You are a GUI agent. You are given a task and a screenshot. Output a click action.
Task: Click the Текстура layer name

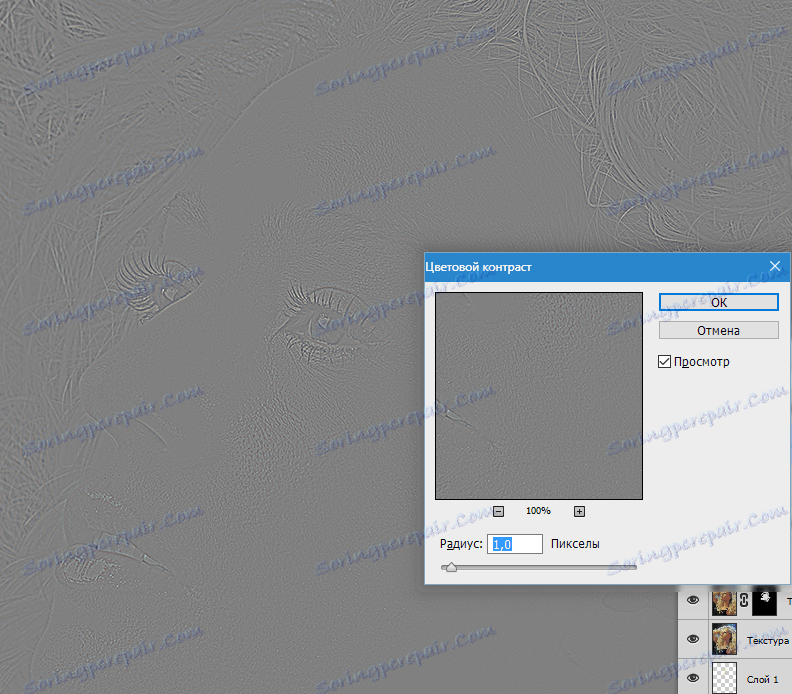(x=768, y=640)
